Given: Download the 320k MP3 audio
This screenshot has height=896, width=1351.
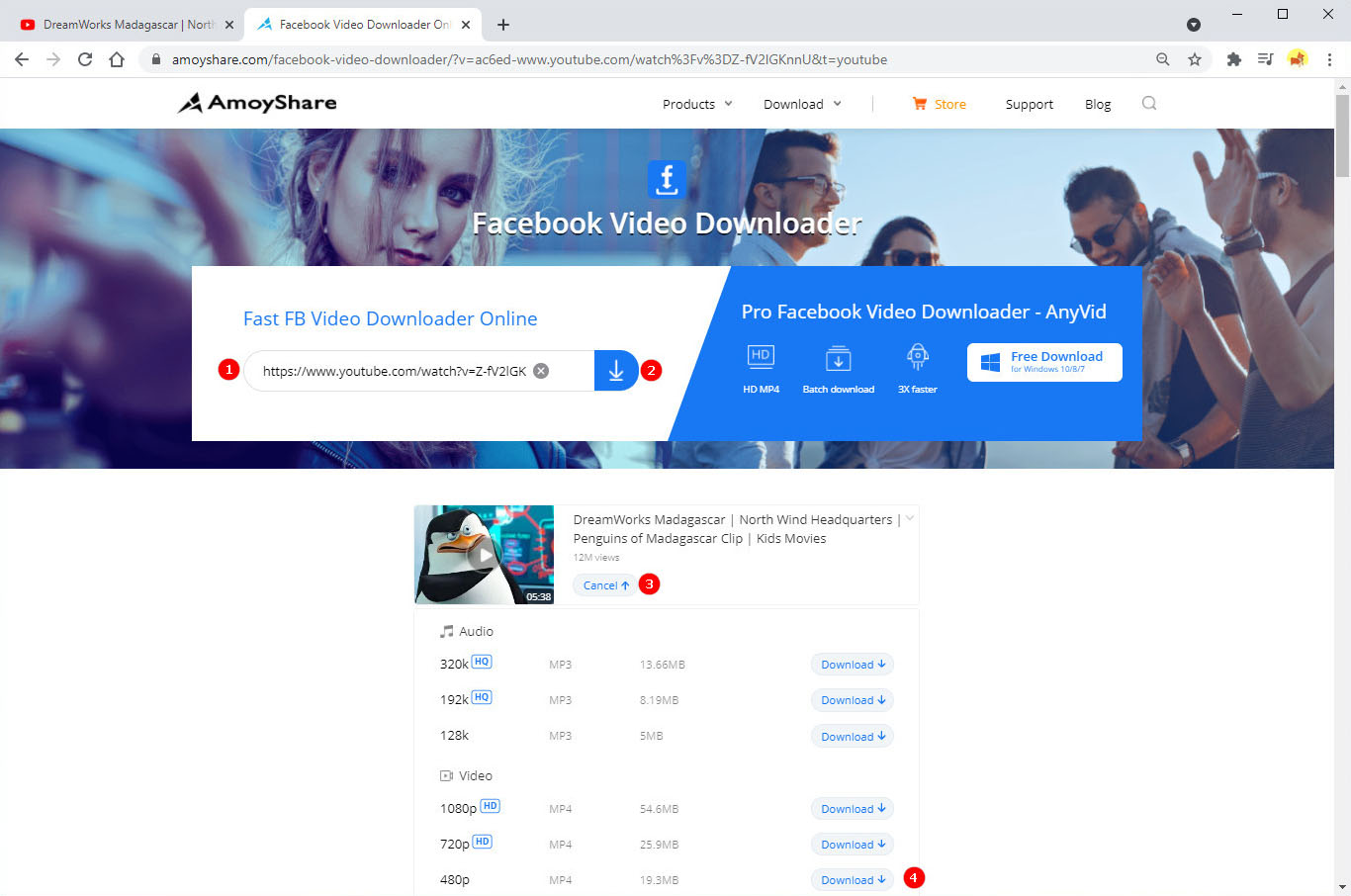Looking at the screenshot, I should 853,665.
